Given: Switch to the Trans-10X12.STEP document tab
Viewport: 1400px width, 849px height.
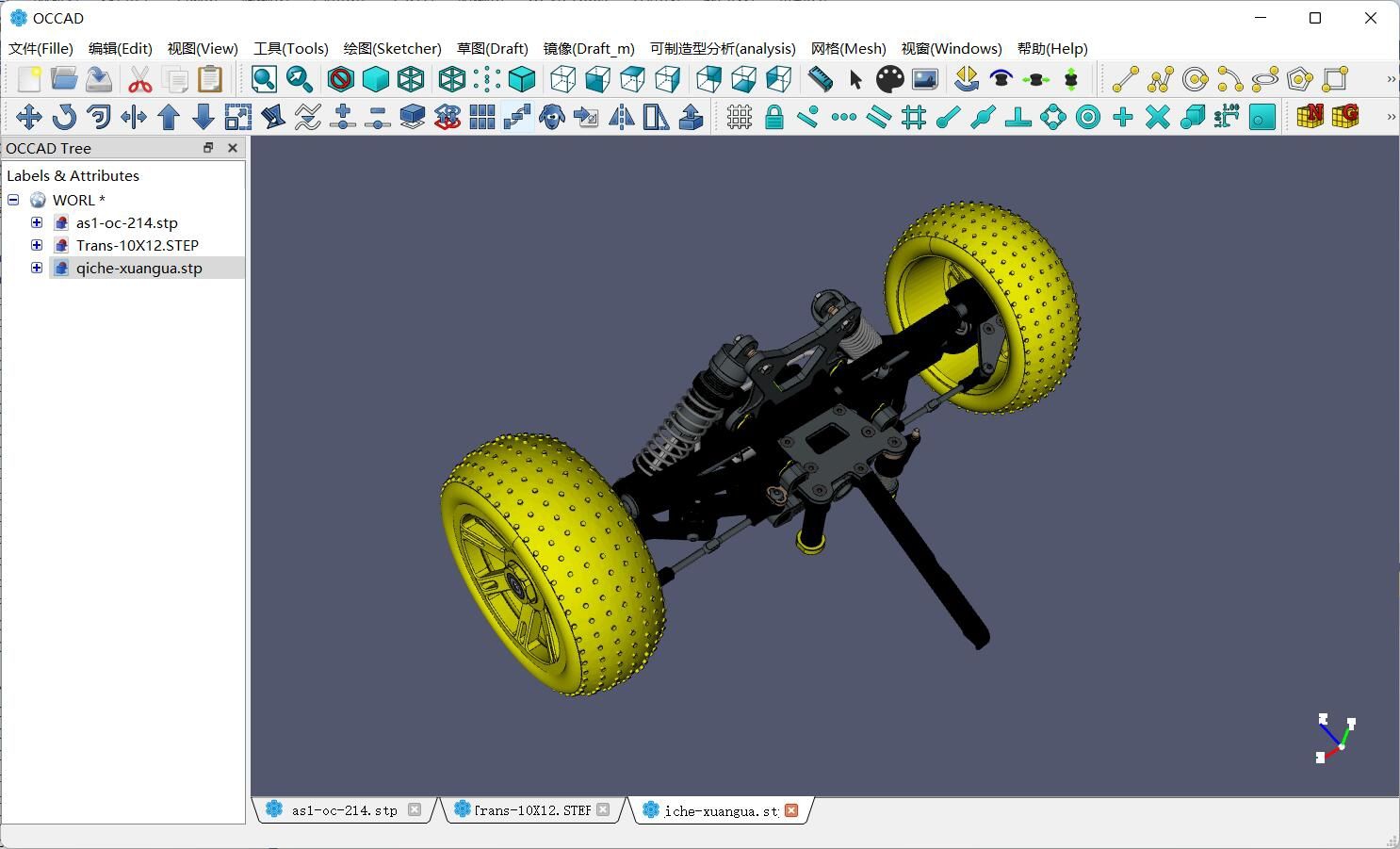Looking at the screenshot, I should point(531,810).
